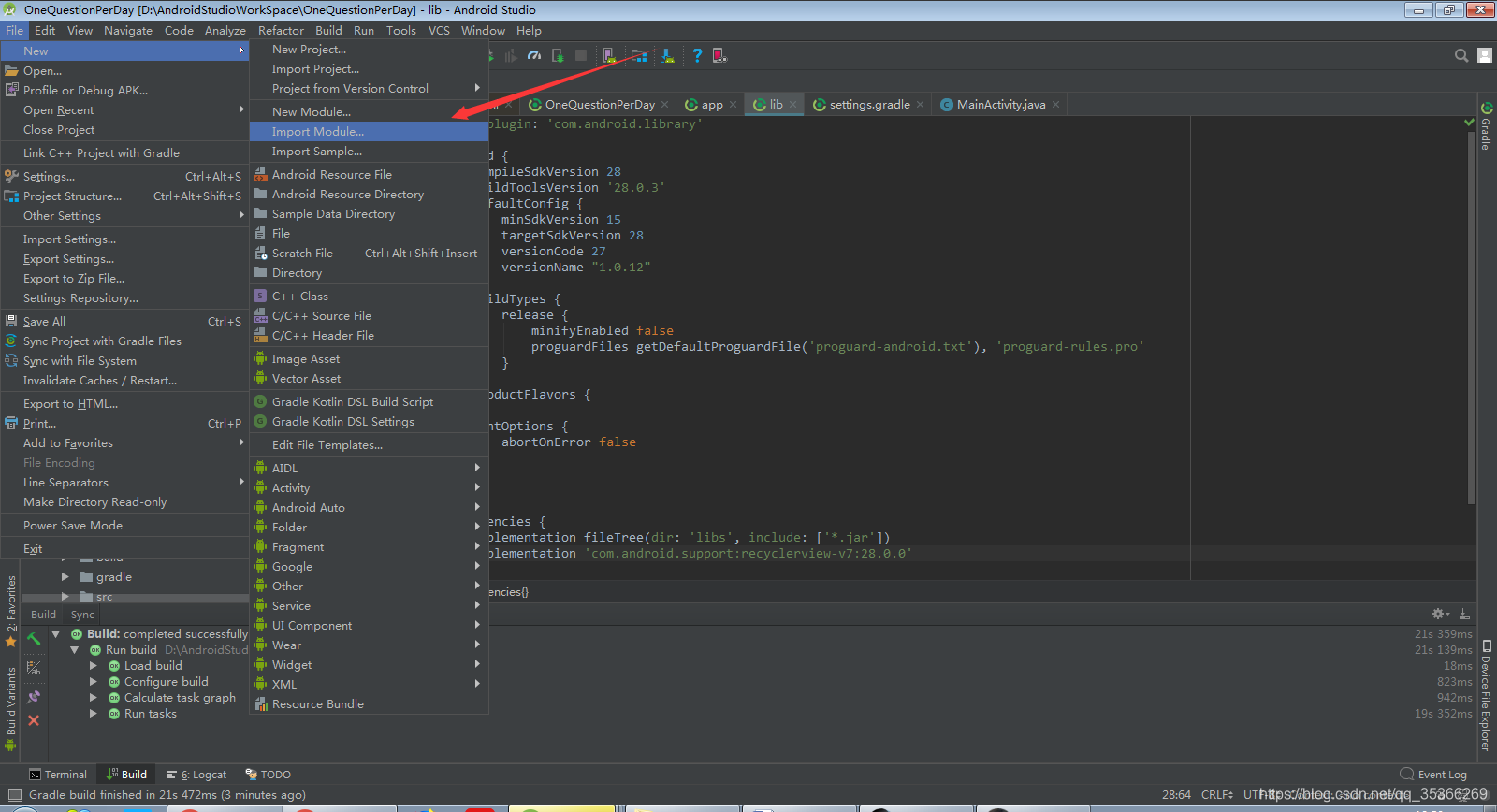
Task: Select Vector Asset from New submenu
Action: (369, 379)
